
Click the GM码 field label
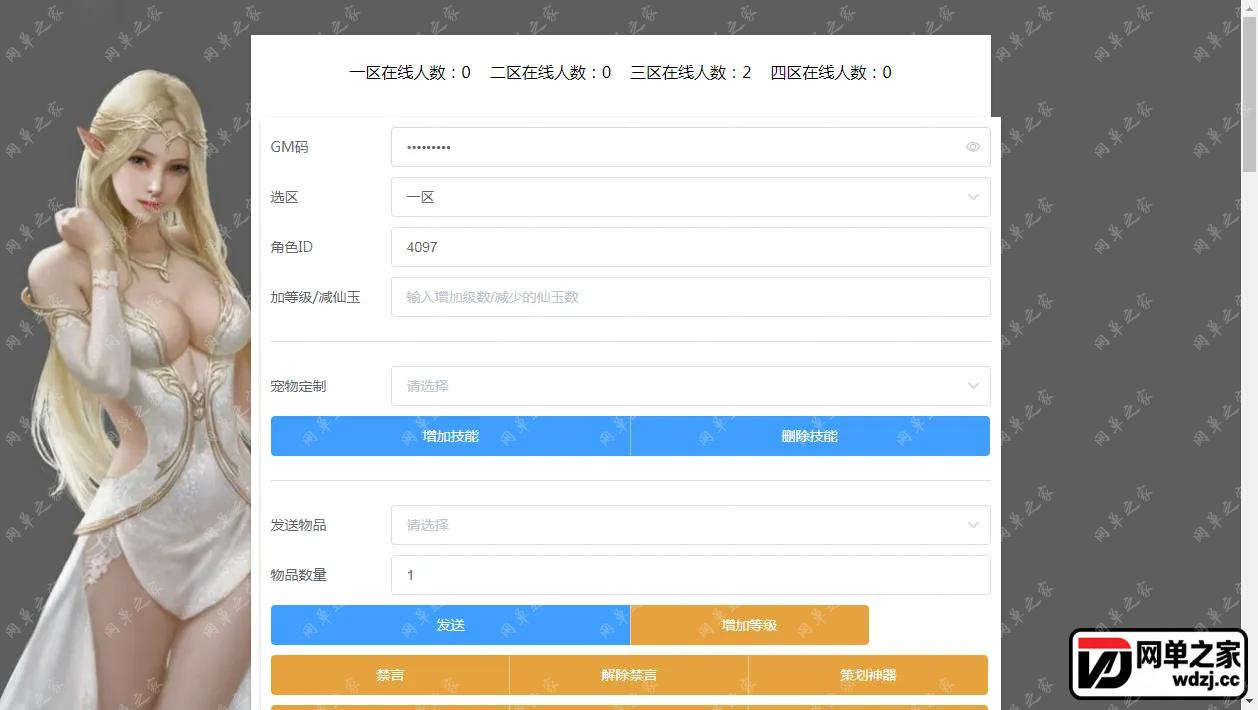coord(290,147)
